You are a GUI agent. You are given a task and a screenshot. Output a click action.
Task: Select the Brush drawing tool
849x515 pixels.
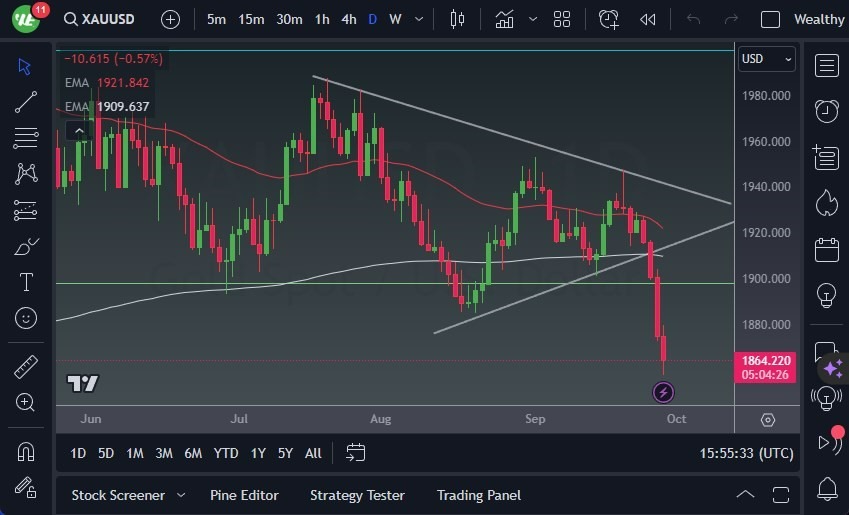point(26,246)
